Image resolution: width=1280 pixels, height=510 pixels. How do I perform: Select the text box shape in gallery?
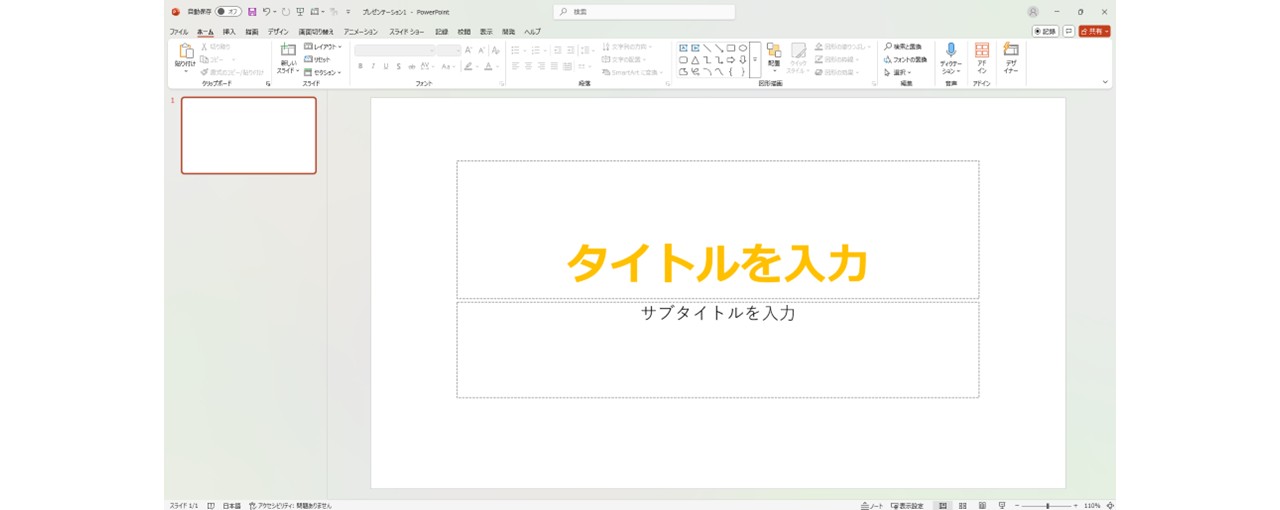683,48
